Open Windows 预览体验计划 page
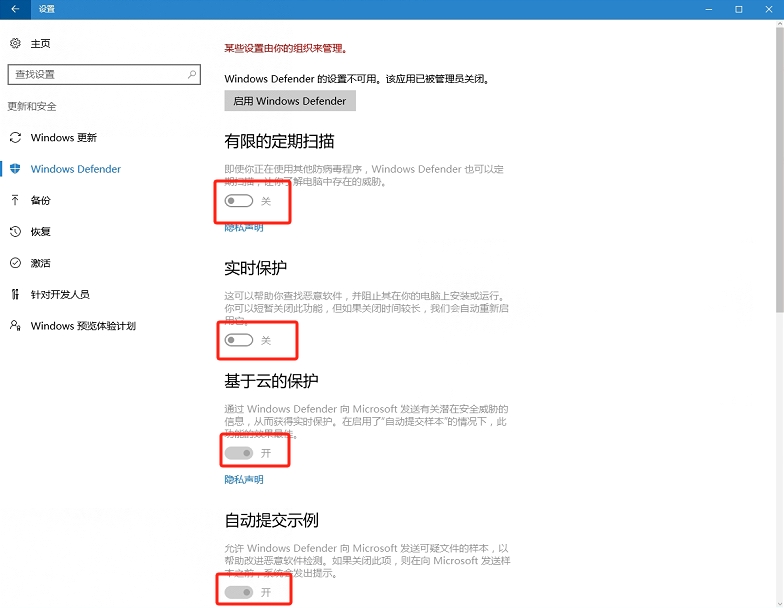The image size is (784, 608). [x=83, y=326]
